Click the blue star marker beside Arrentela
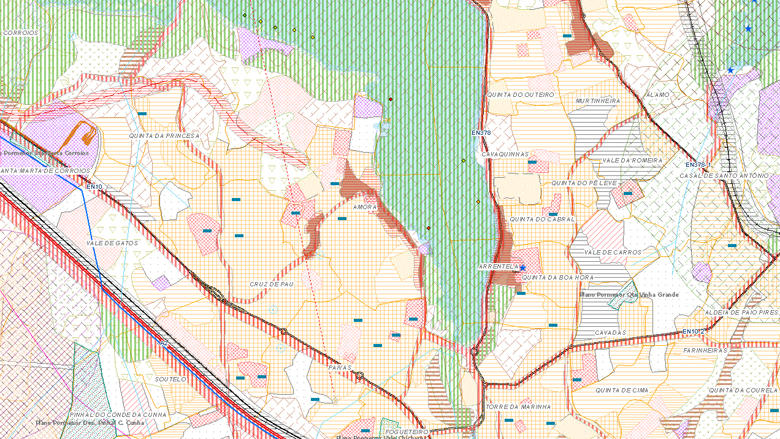The image size is (780, 439). click(522, 268)
